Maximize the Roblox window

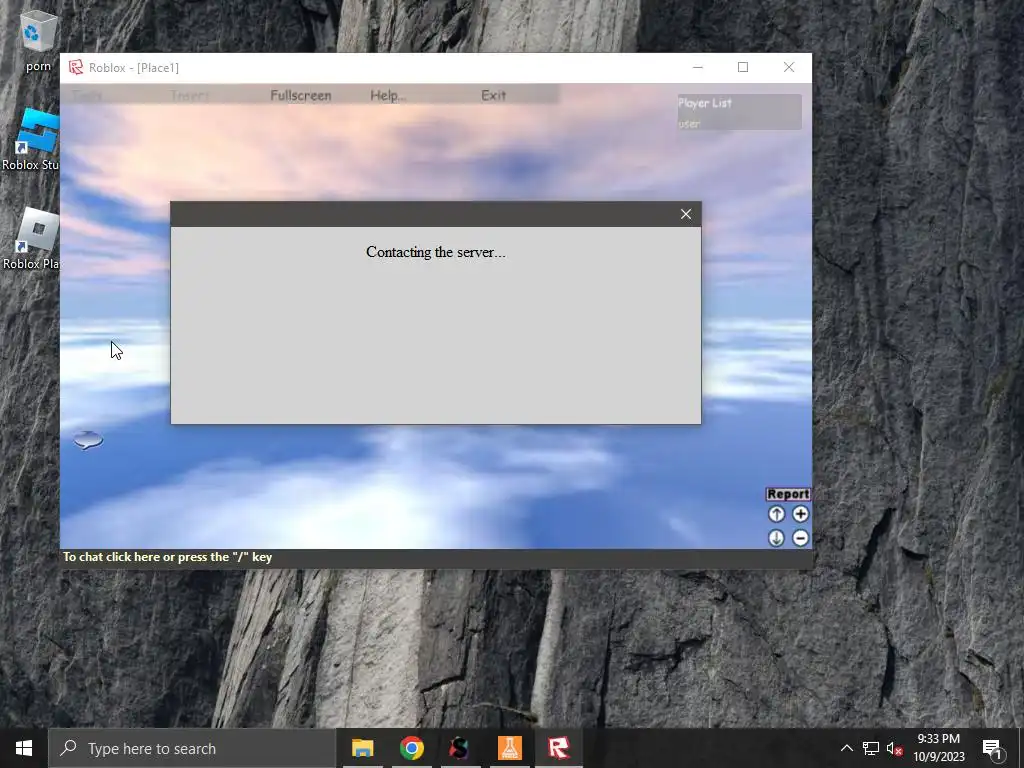[743, 67]
